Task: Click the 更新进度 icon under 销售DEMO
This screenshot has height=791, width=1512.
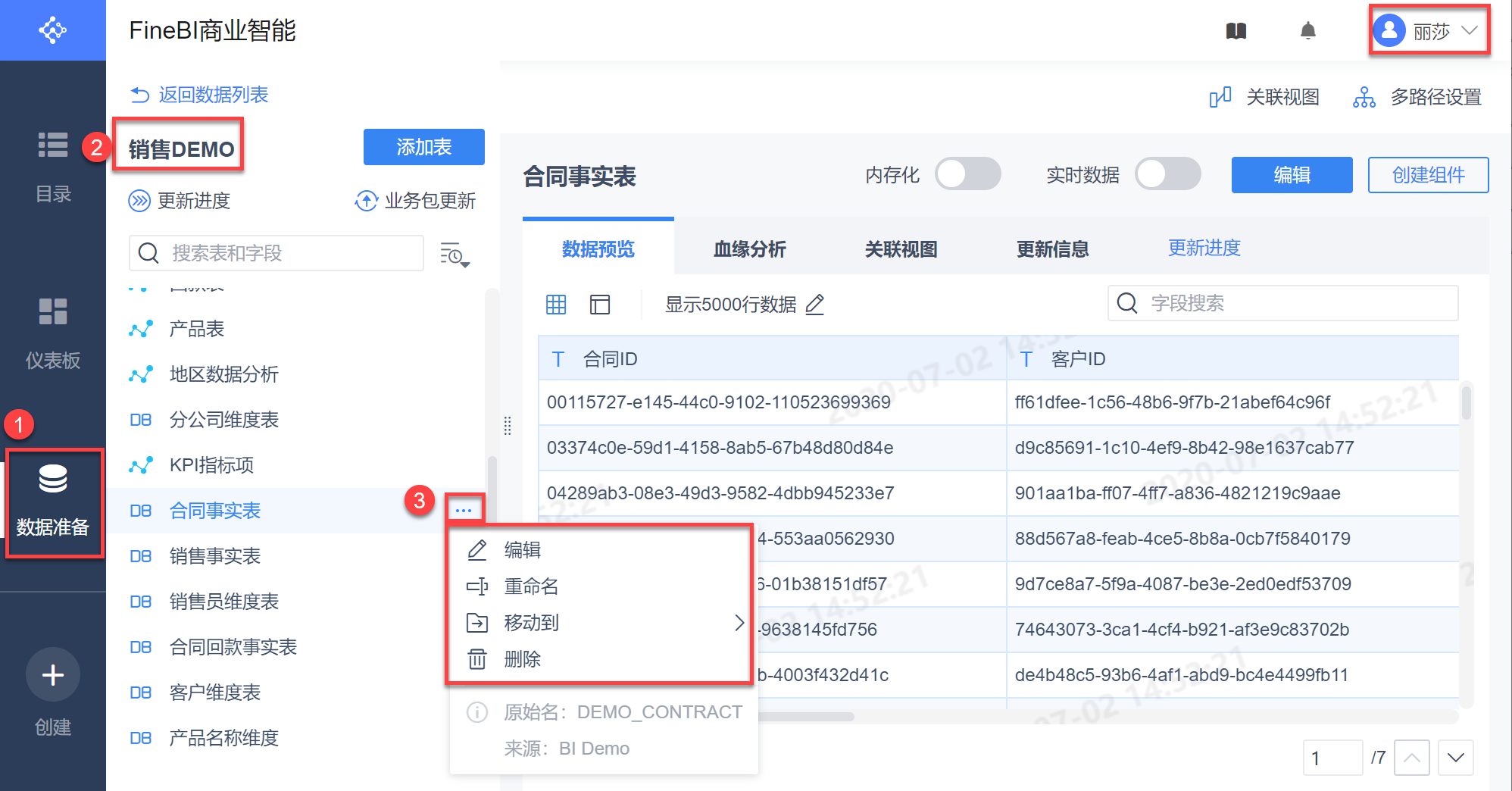Action: point(139,201)
